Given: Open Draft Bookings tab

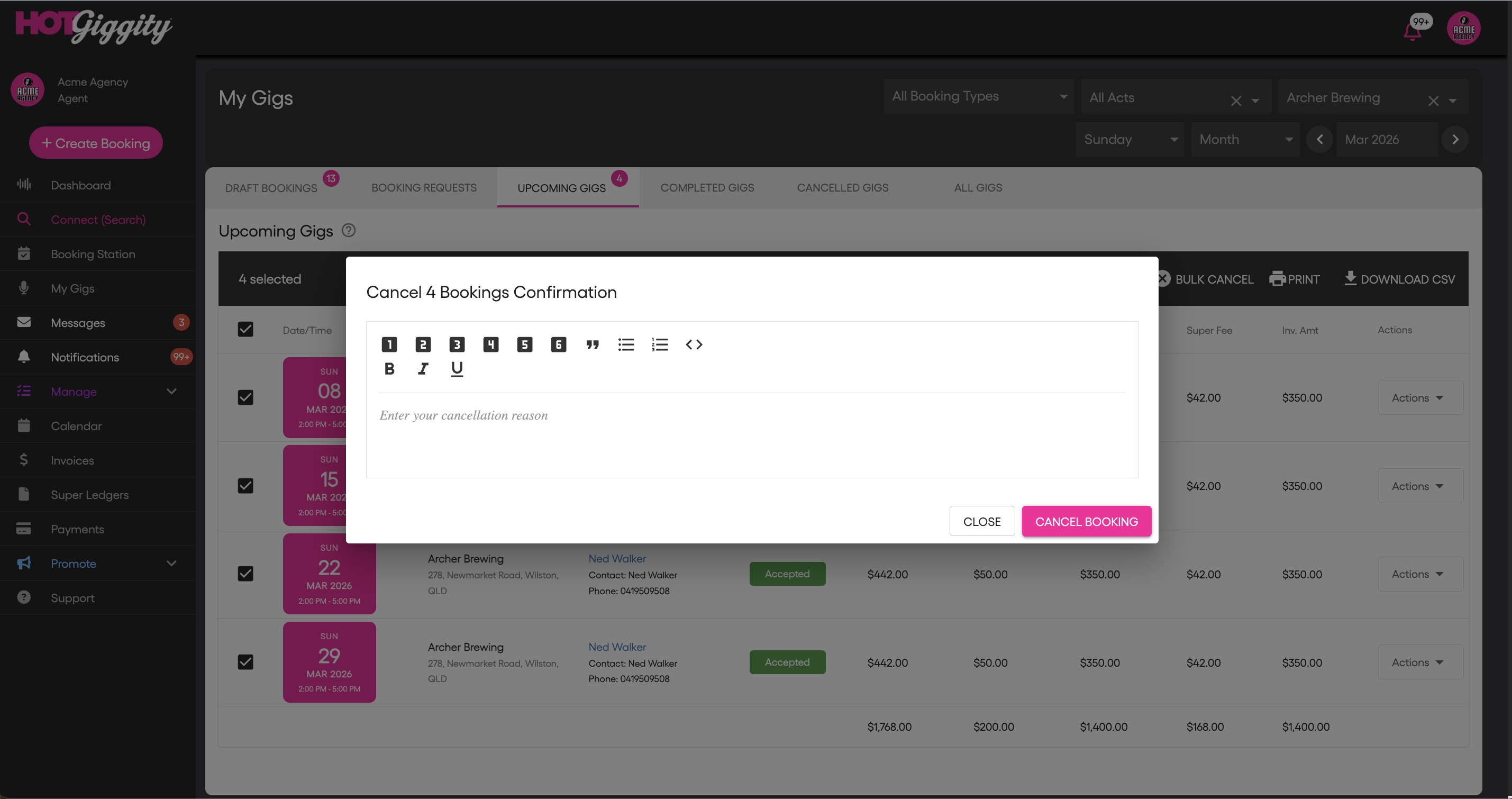Looking at the screenshot, I should [271, 188].
